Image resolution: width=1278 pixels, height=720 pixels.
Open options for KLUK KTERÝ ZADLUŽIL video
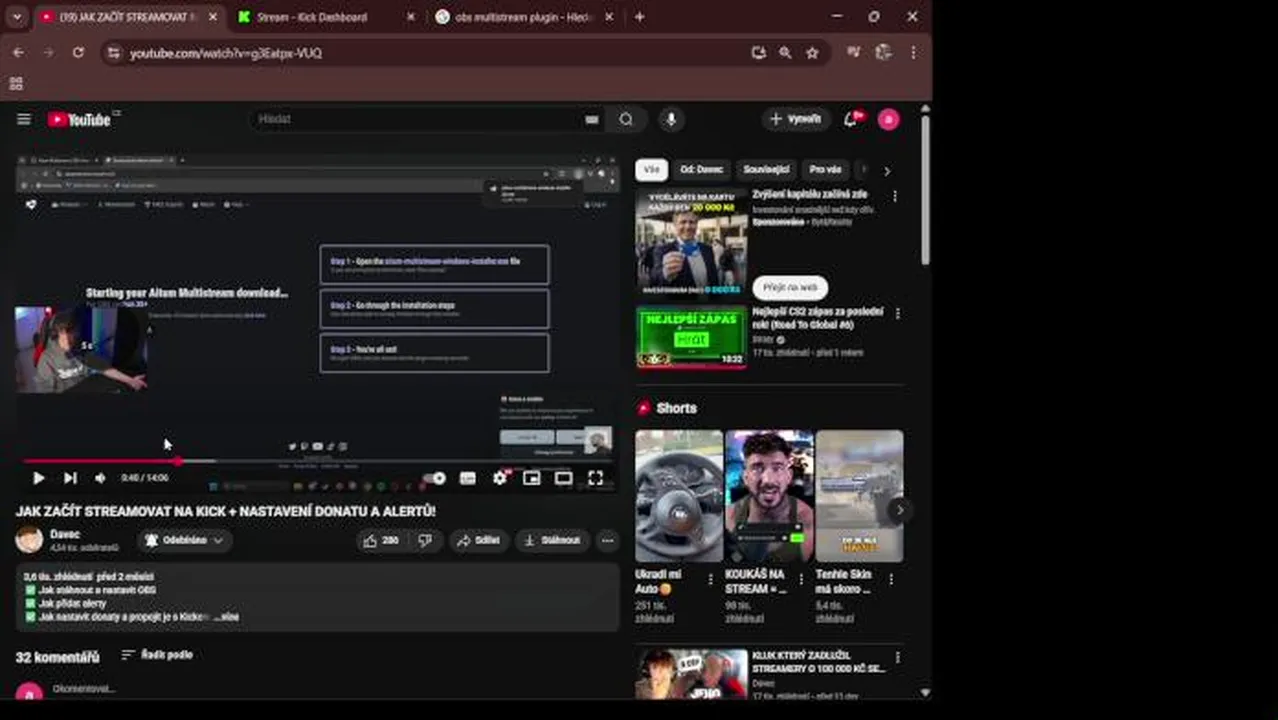(x=897, y=657)
